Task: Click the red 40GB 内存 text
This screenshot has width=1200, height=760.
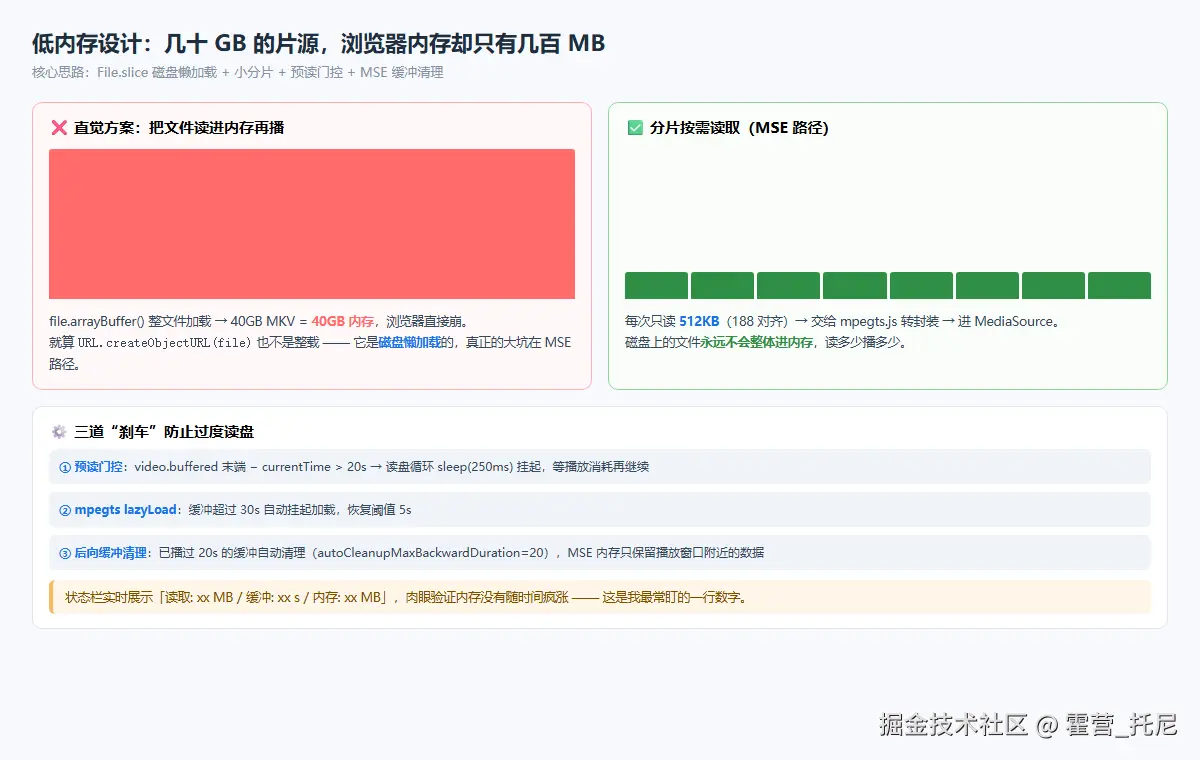Action: [343, 322]
